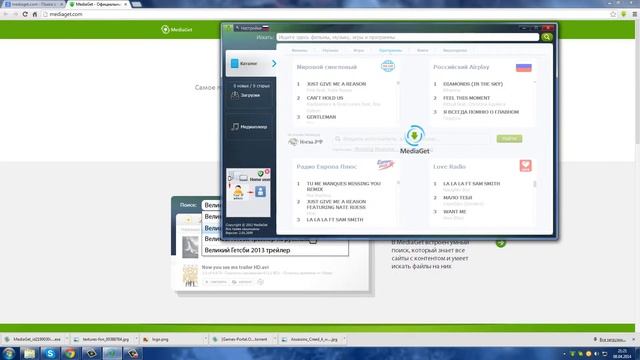
Task: Reload the mediaget.com page
Action: [x=25, y=14]
